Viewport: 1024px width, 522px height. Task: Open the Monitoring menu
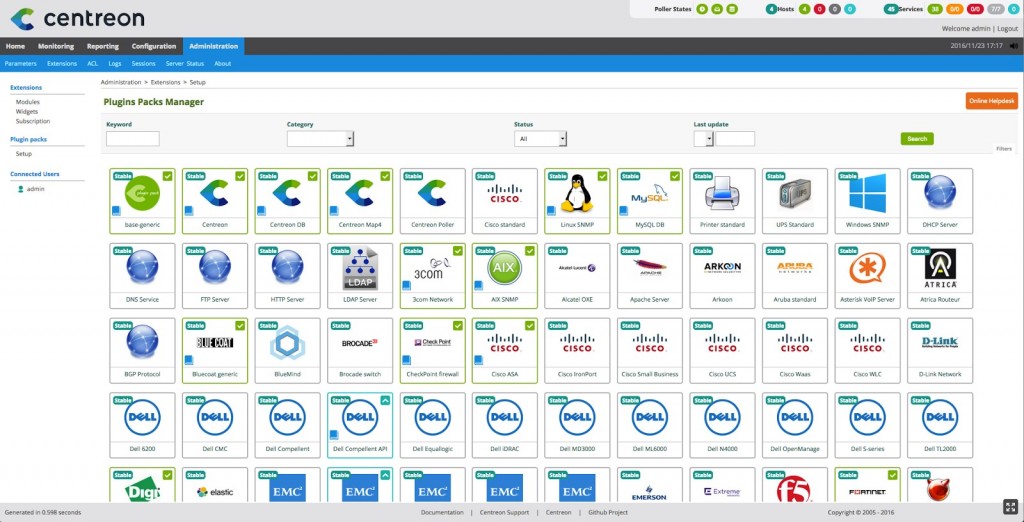pyautogui.click(x=56, y=46)
